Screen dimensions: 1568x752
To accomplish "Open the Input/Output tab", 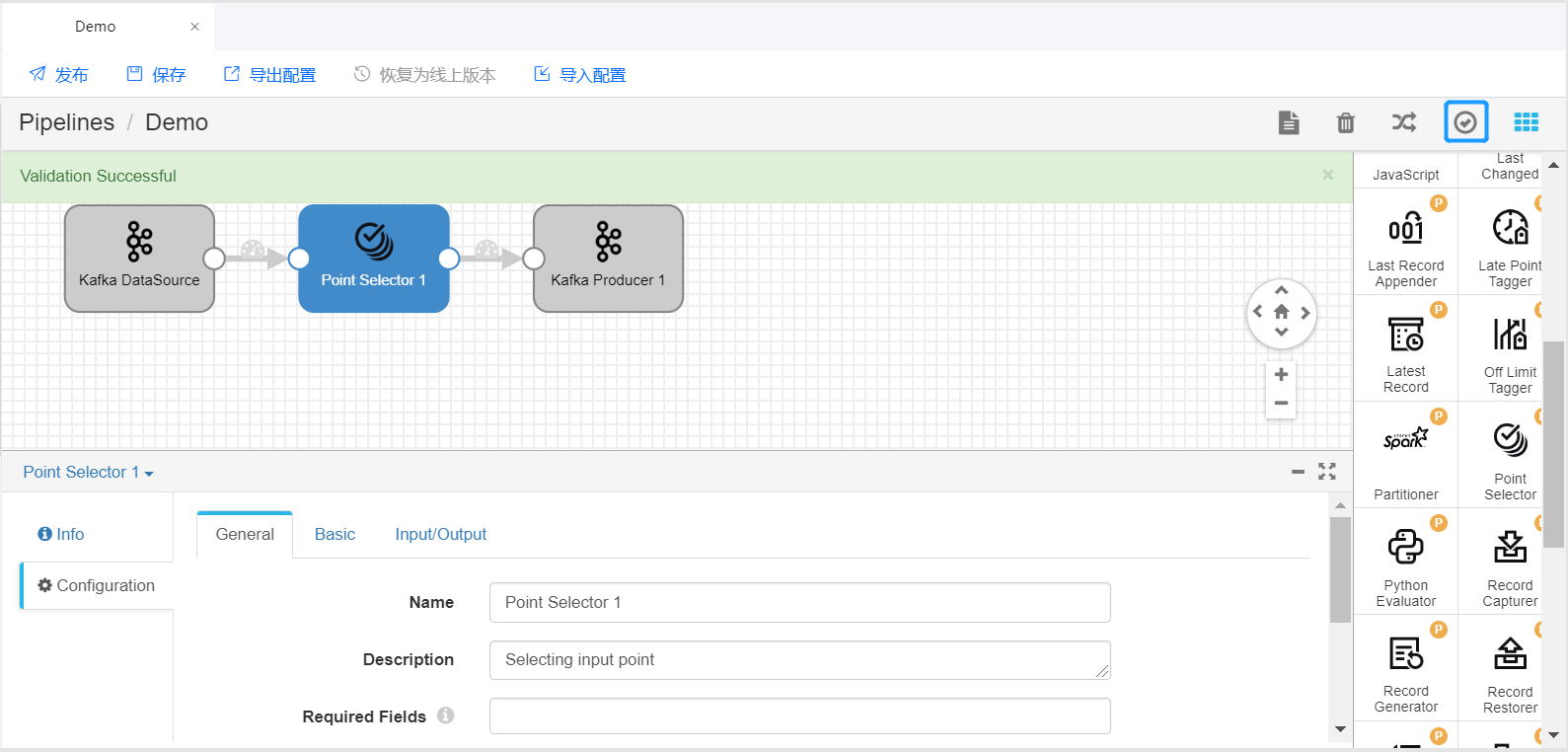I will pyautogui.click(x=440, y=534).
